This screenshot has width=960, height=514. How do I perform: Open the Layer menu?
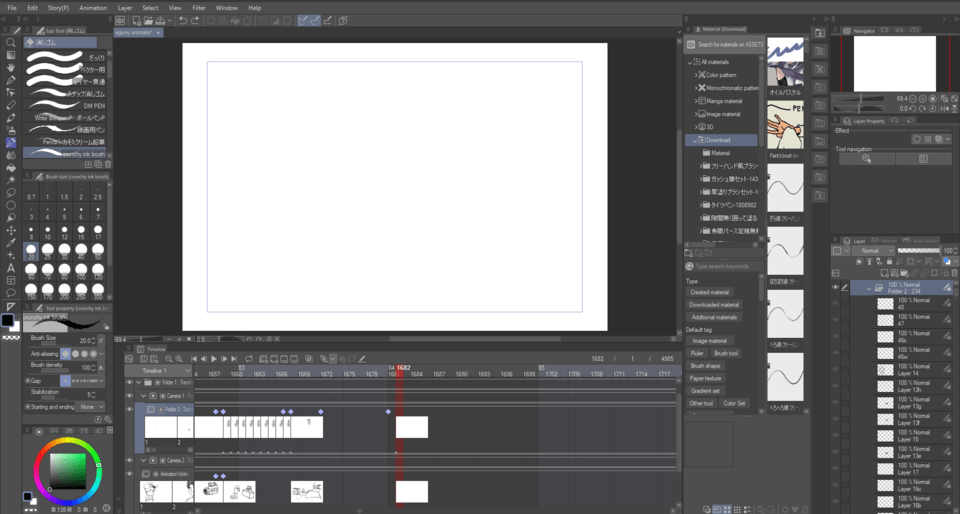(x=125, y=8)
